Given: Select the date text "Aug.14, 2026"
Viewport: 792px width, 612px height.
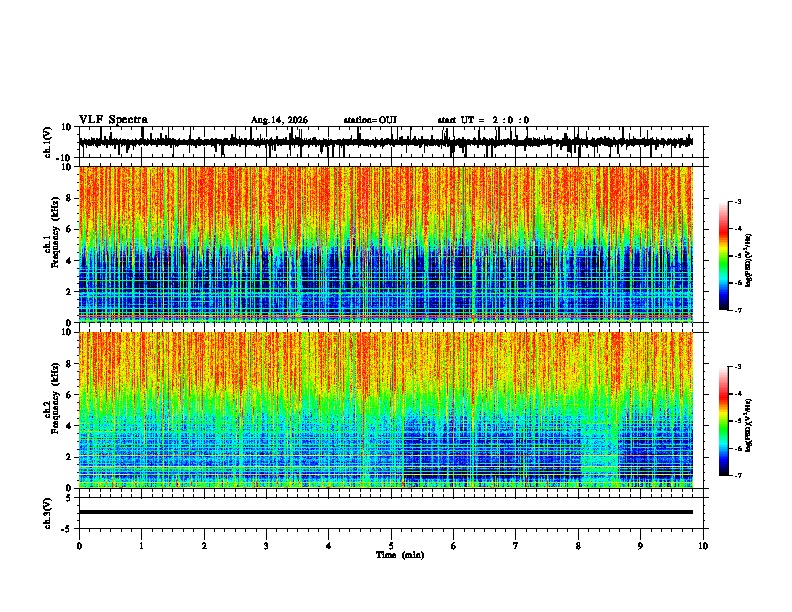Looking at the screenshot, I should [279, 120].
